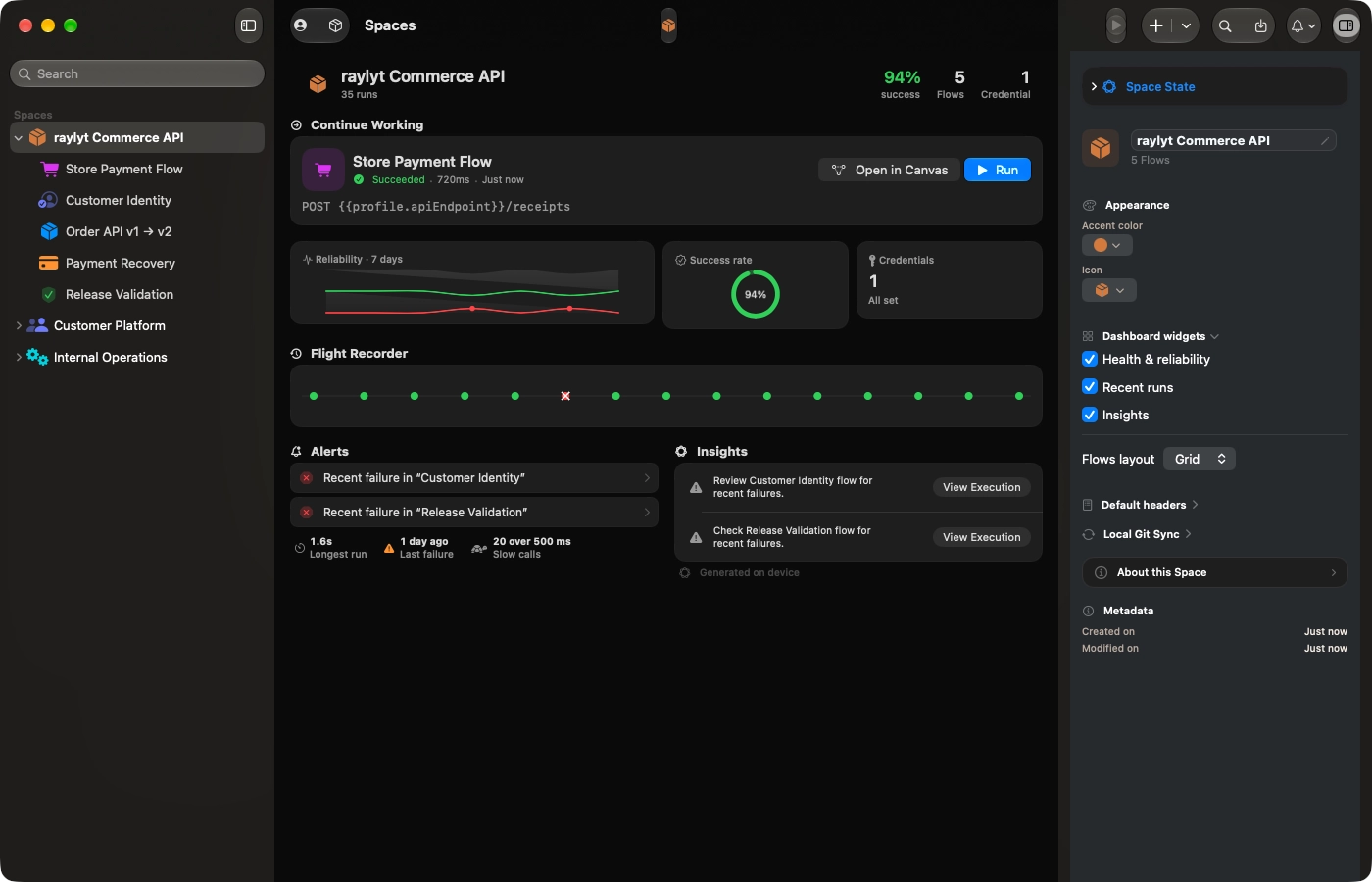
Task: Open the search magnifier in toolbar
Action: click(x=1225, y=26)
